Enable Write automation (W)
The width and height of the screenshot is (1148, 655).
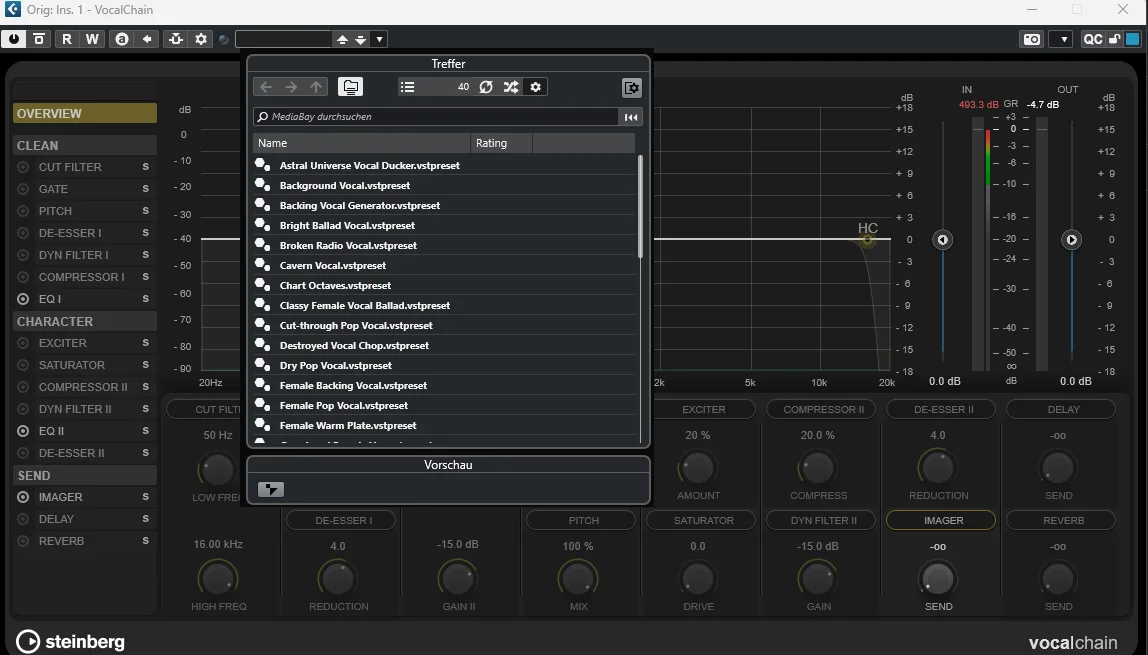pos(92,39)
